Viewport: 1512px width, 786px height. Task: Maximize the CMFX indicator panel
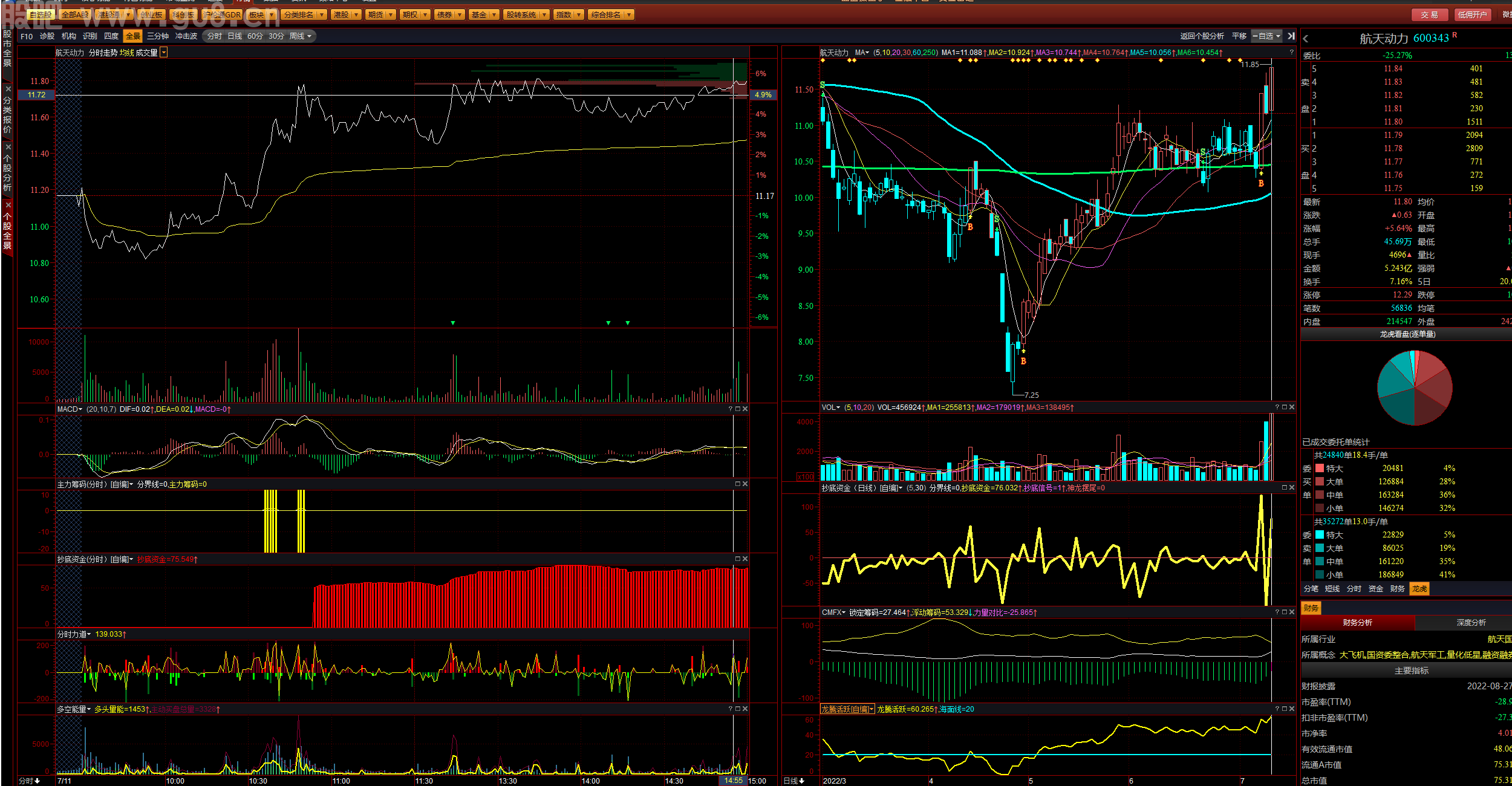pos(1285,612)
